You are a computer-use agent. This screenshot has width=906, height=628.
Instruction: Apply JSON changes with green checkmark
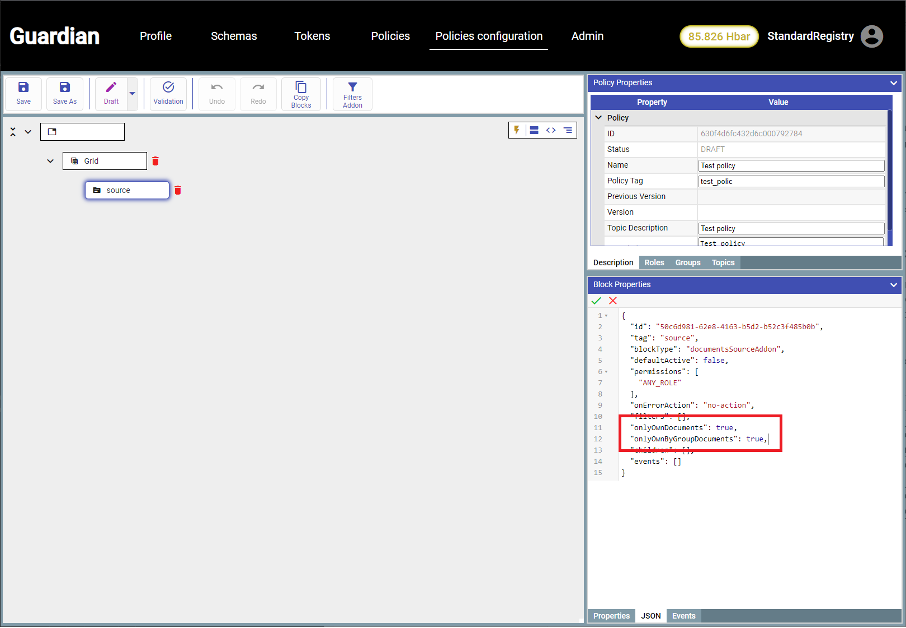click(597, 300)
